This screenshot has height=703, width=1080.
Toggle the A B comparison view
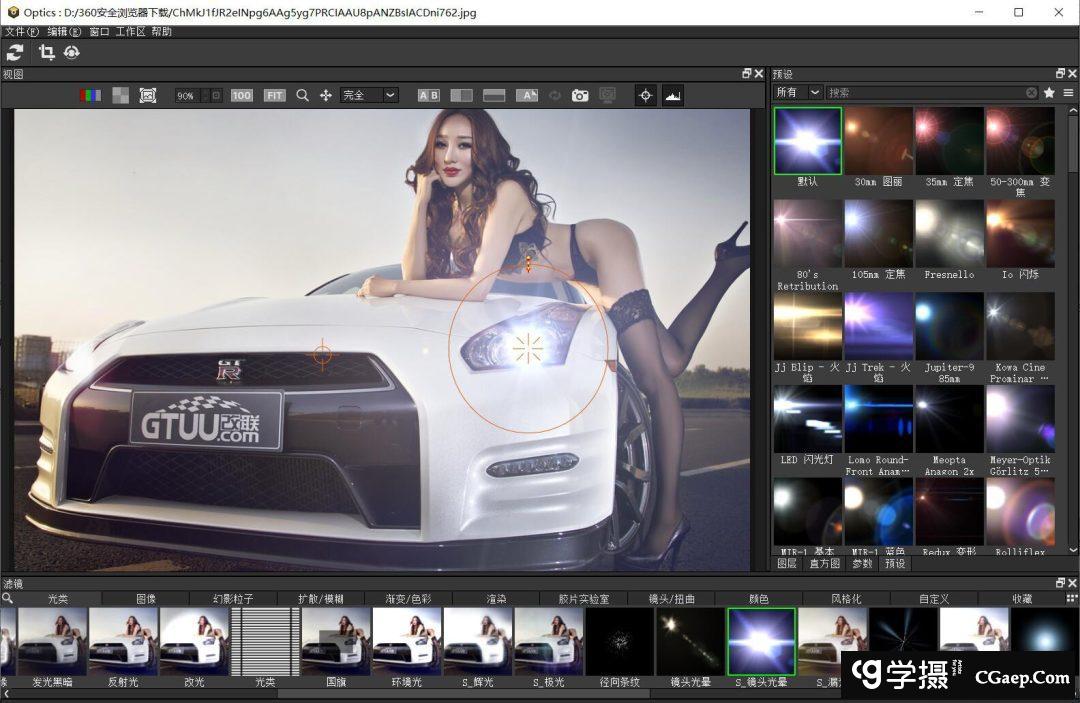(x=428, y=95)
